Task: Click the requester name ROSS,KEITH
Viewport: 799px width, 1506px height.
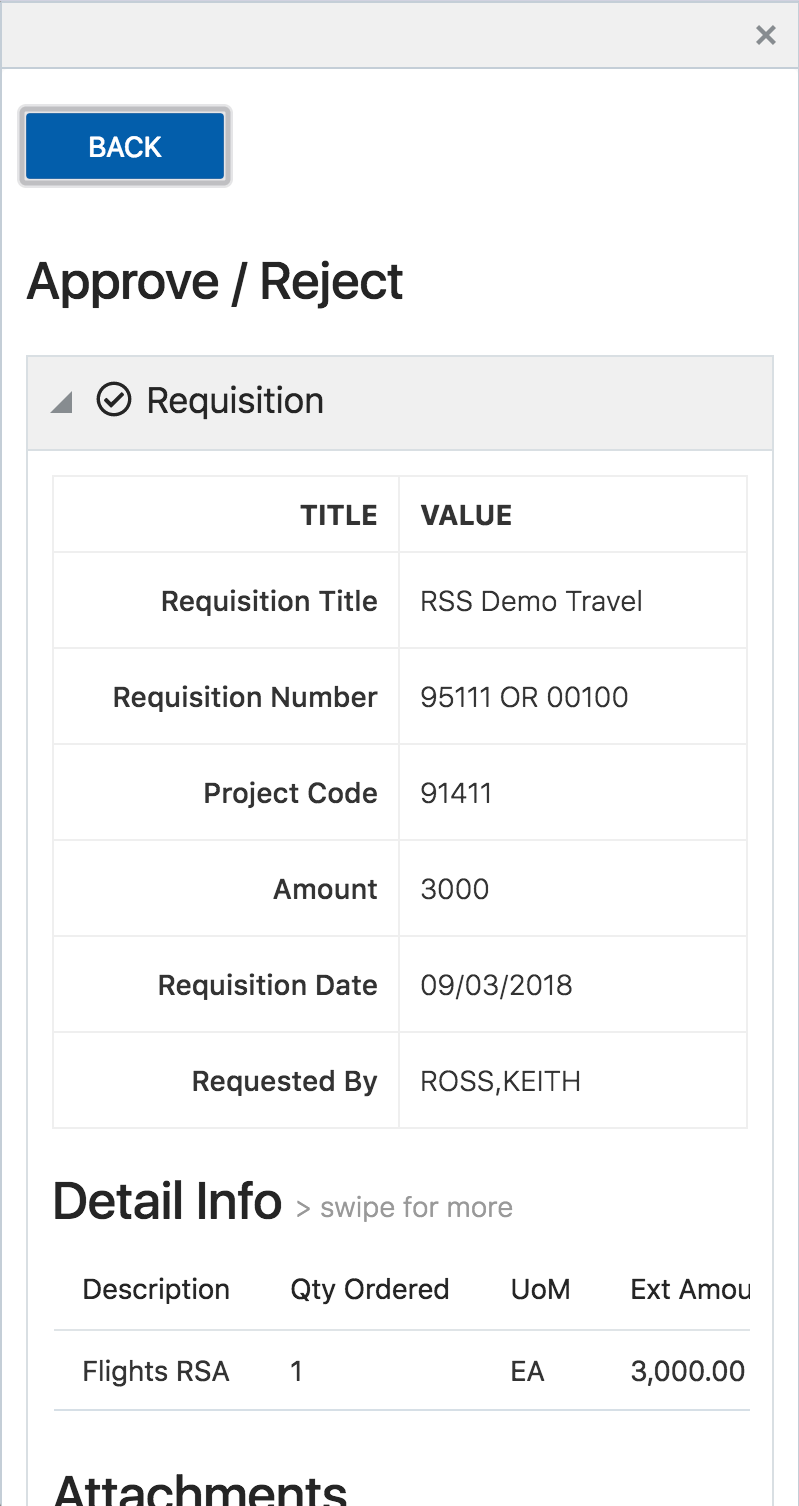Action: (x=500, y=1081)
